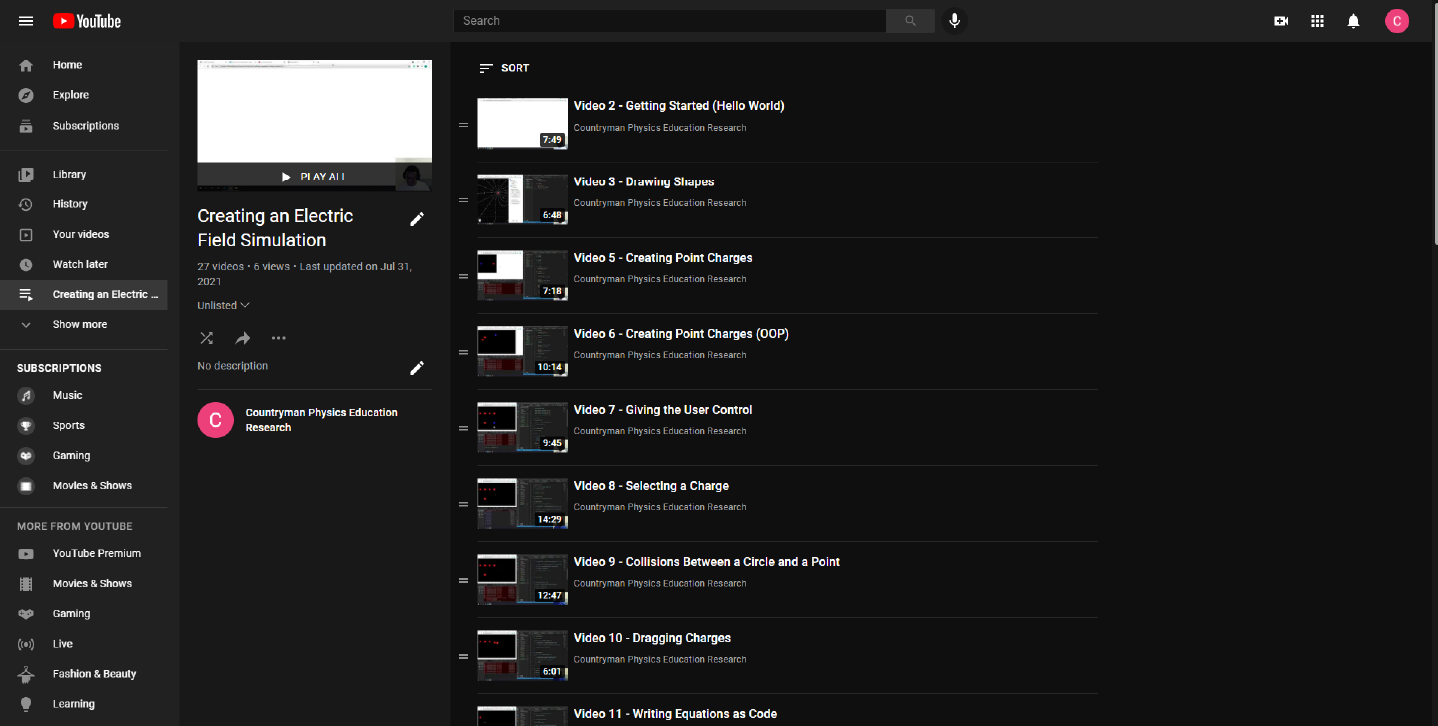
Task: Open Countryman Physics Education Research channel name
Action: [321, 420]
